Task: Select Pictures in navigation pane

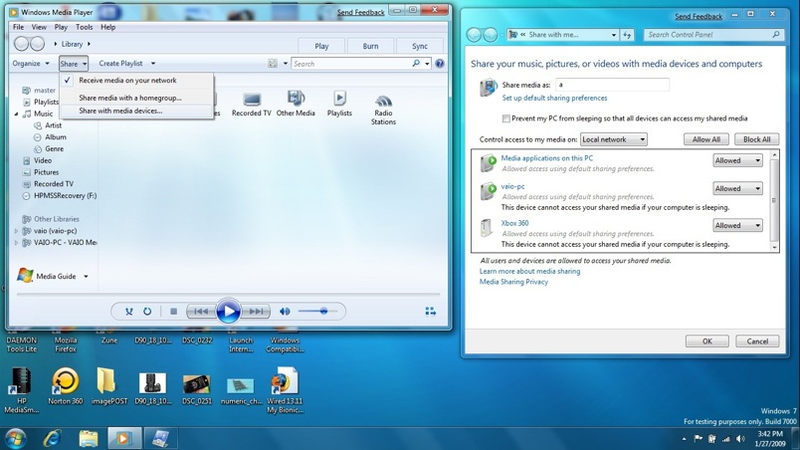Action: pyautogui.click(x=46, y=172)
